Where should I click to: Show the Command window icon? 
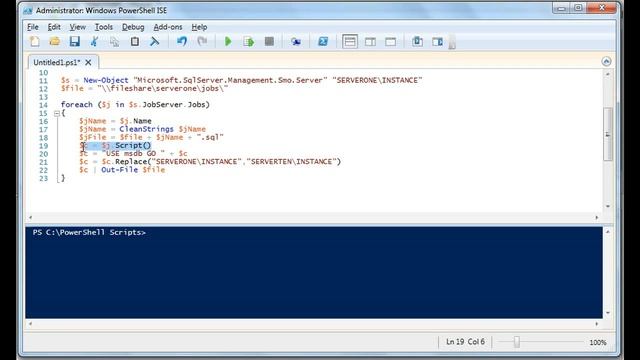[417, 42]
